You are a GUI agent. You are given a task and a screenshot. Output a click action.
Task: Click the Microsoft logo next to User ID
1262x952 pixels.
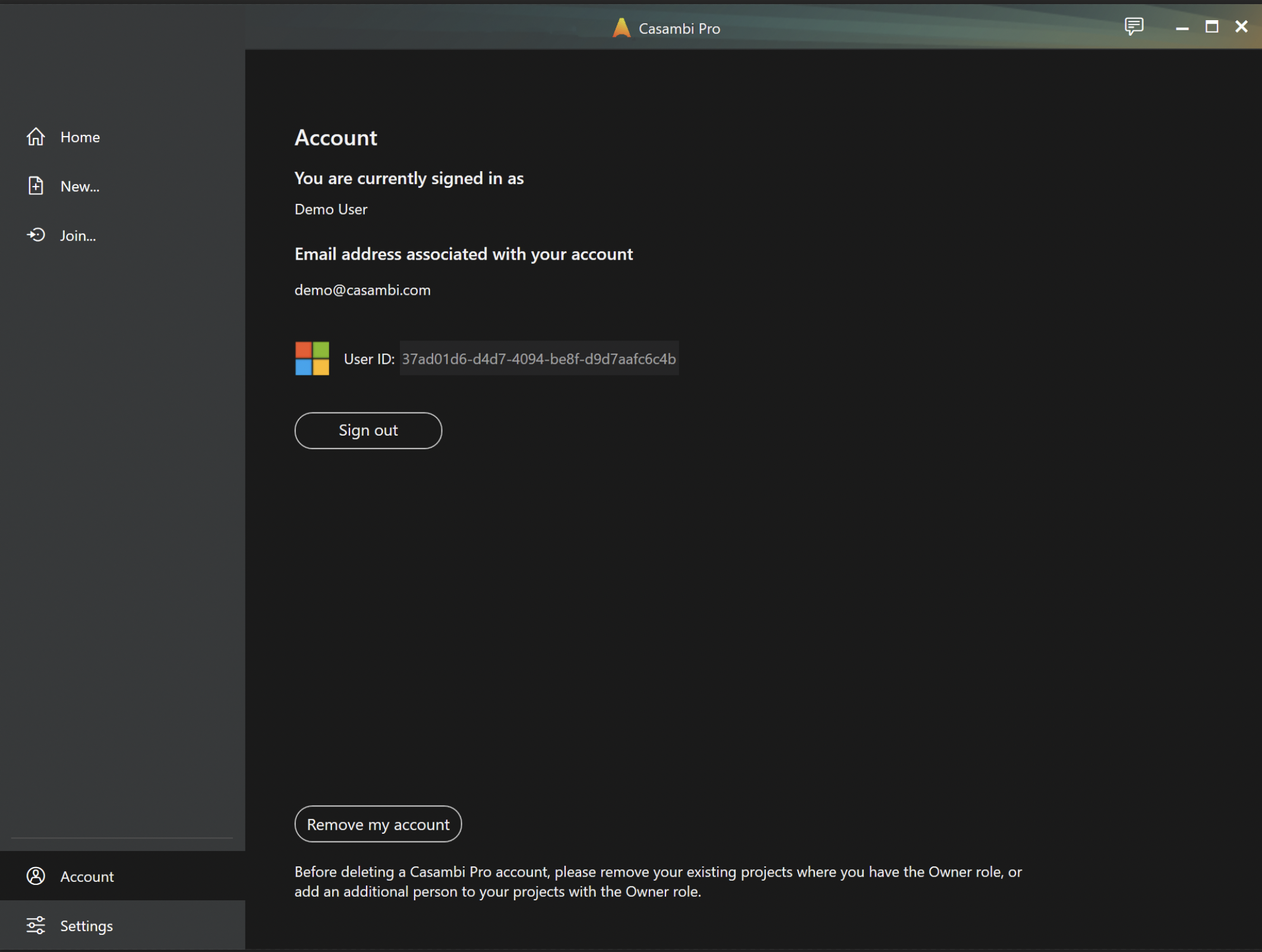[311, 358]
